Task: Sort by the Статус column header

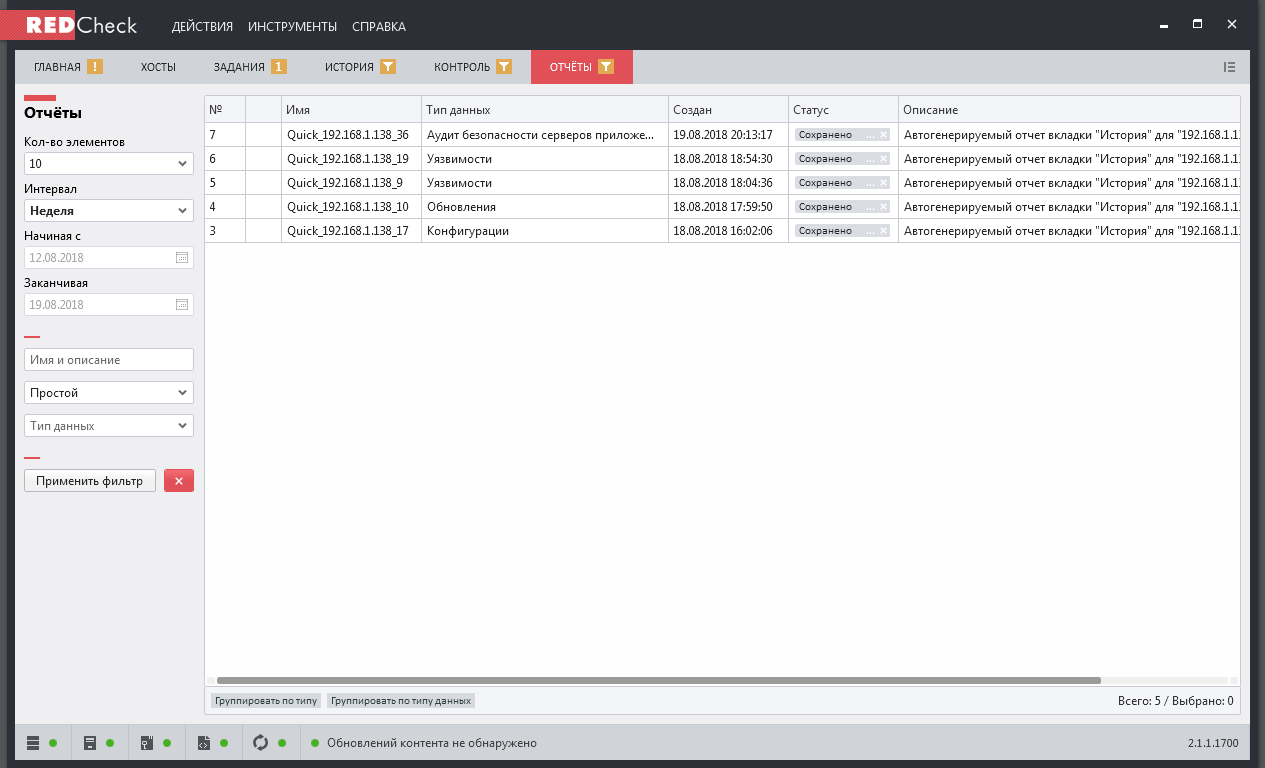Action: (843, 109)
